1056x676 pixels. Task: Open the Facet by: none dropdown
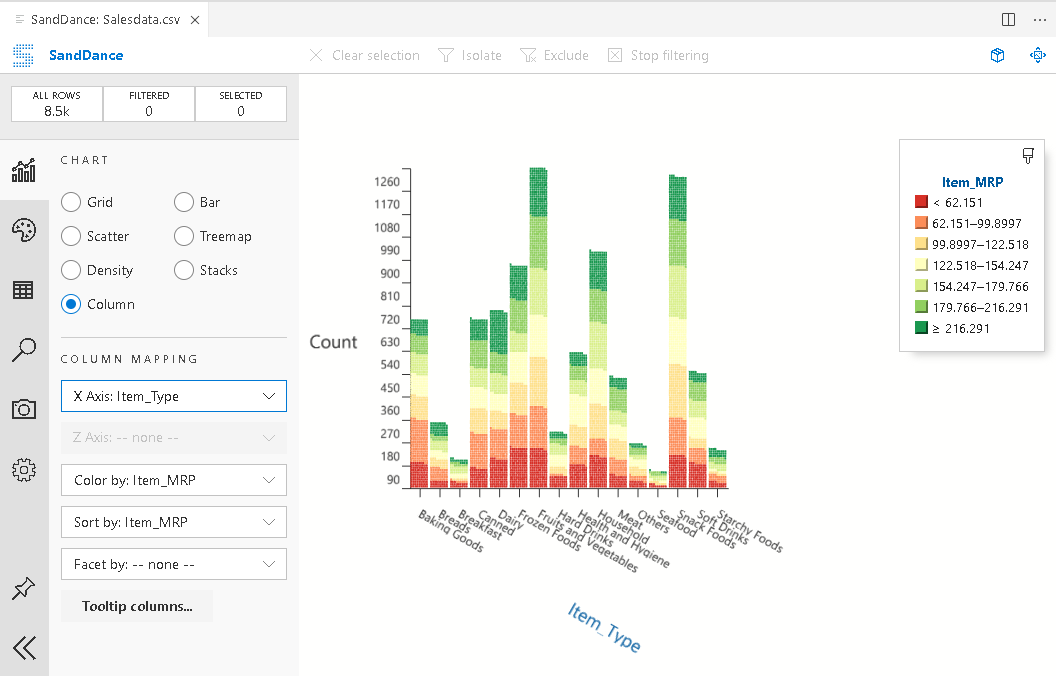(174, 564)
